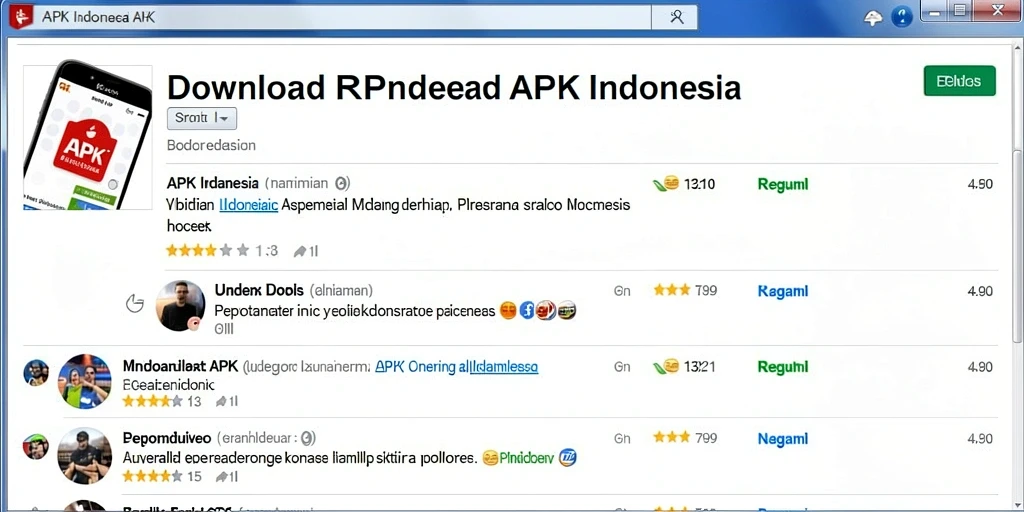Click the share arrow icon after 1:3 rating
This screenshot has width=1024, height=512.
(300, 251)
